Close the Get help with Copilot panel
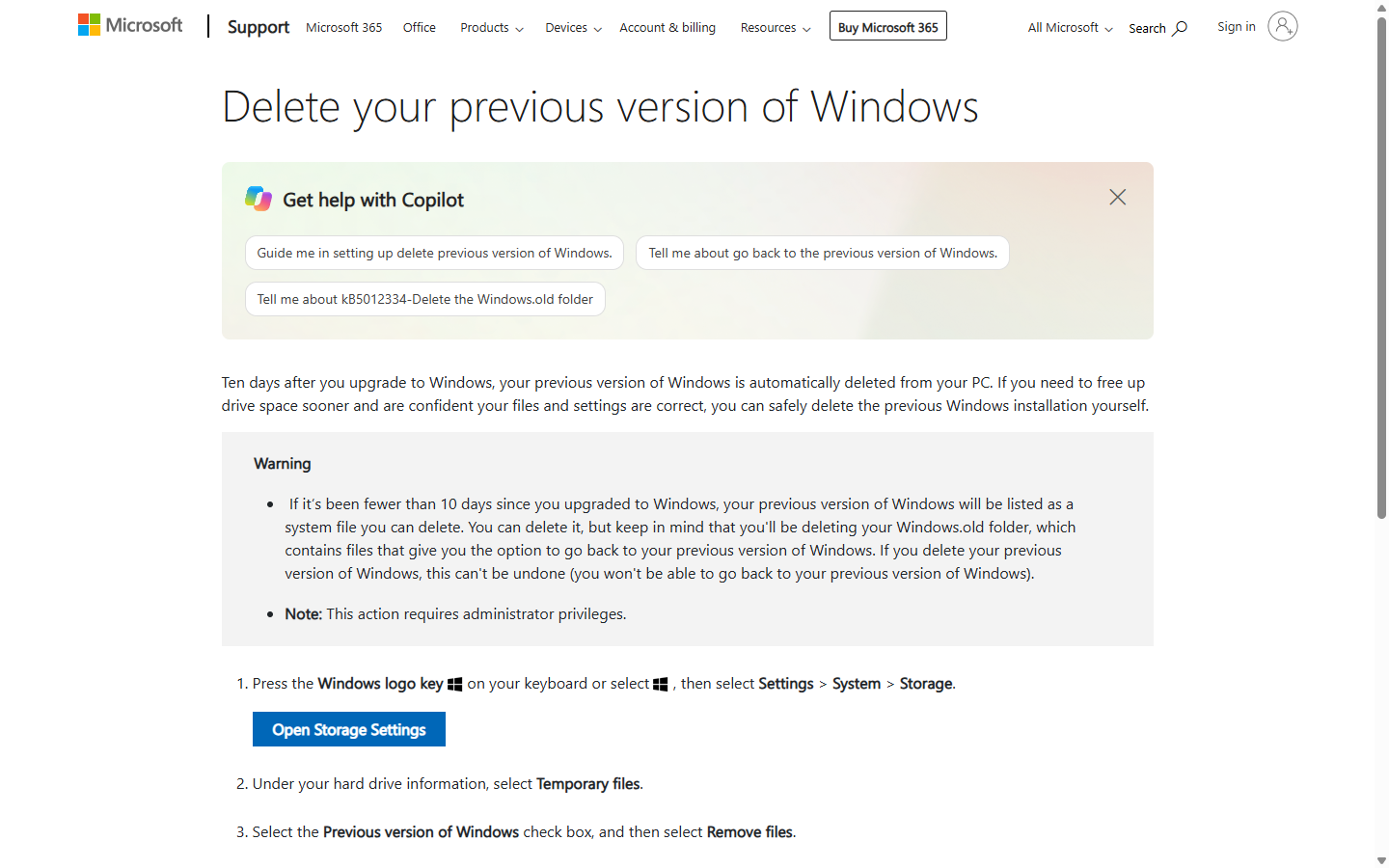The image size is (1389, 868). pyautogui.click(x=1117, y=197)
